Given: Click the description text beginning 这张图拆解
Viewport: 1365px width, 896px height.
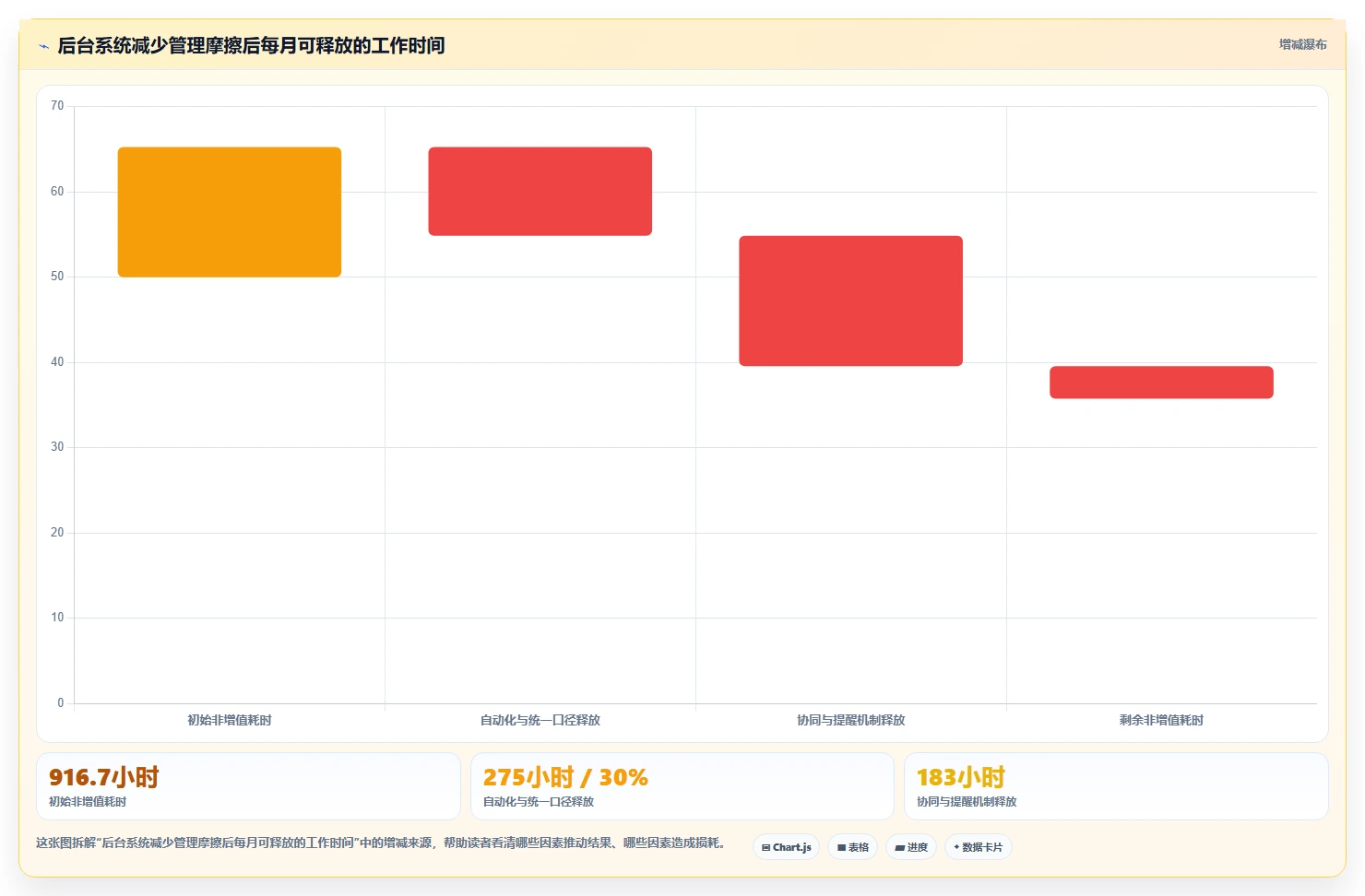Looking at the screenshot, I should pyautogui.click(x=382, y=843).
